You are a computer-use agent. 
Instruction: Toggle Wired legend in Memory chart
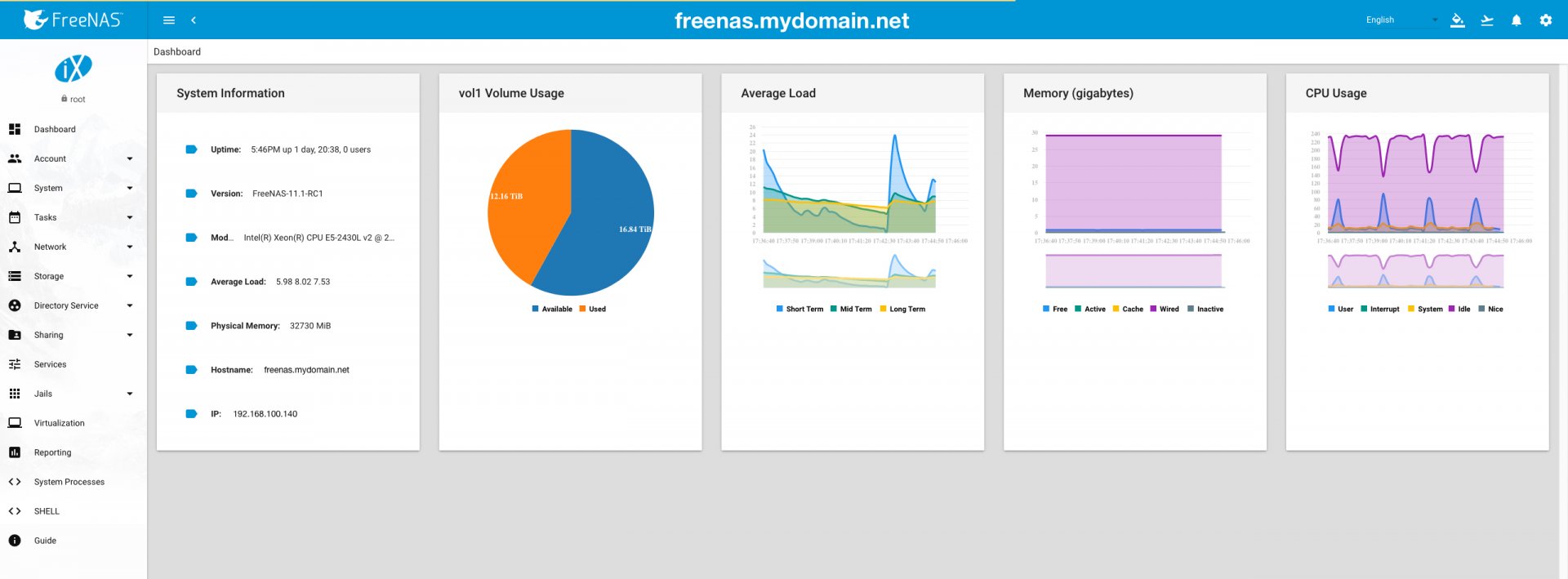[1153, 309]
